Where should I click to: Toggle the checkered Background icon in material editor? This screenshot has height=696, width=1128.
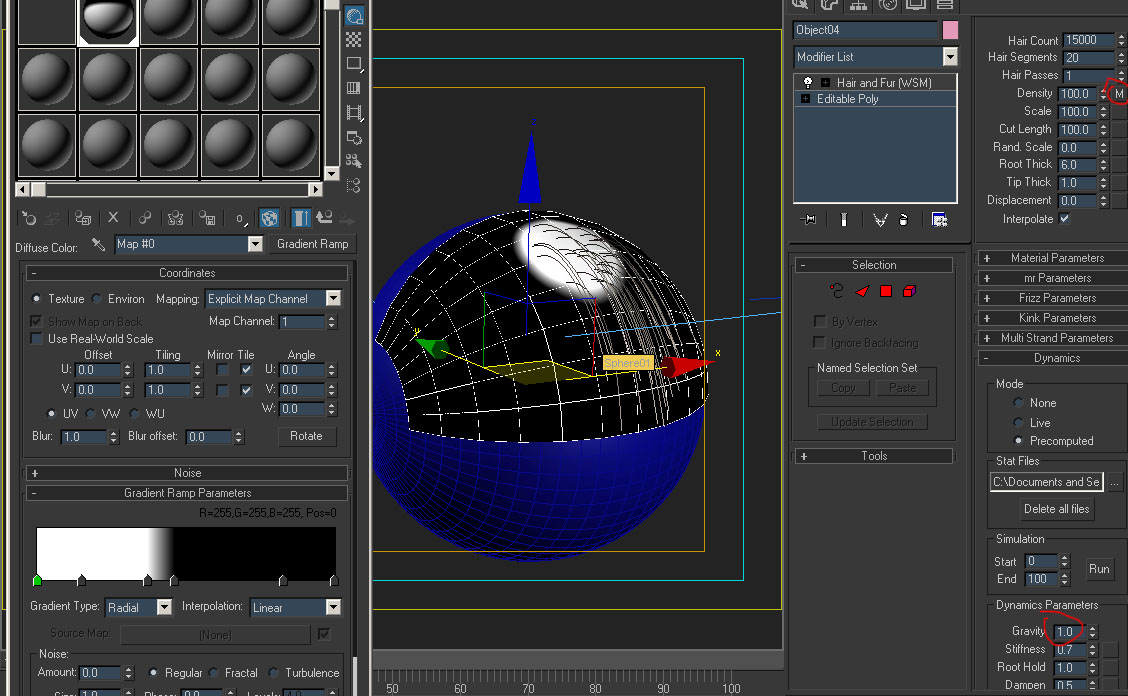coord(354,40)
